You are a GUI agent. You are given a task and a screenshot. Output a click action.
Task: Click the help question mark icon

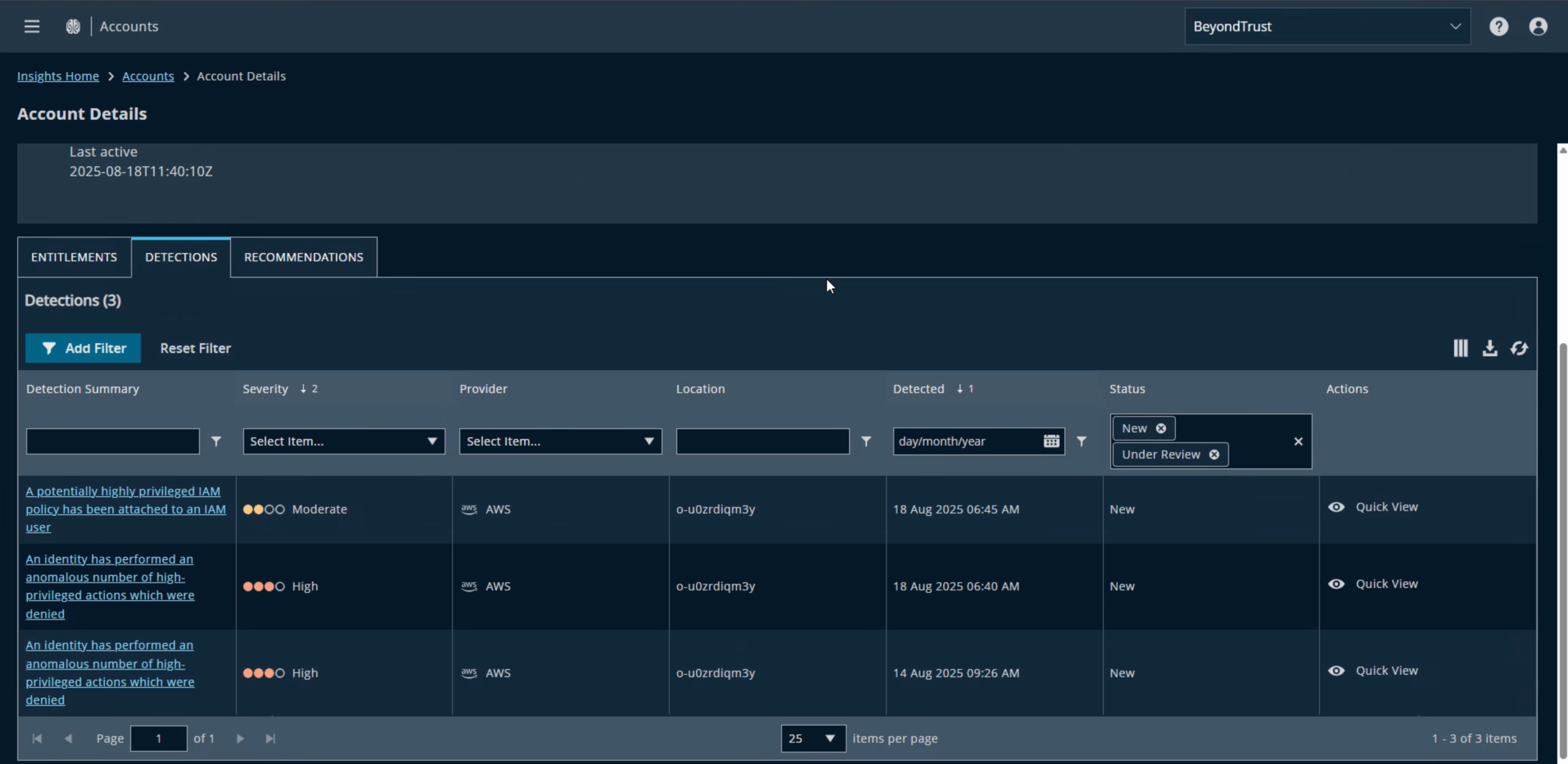(1498, 26)
